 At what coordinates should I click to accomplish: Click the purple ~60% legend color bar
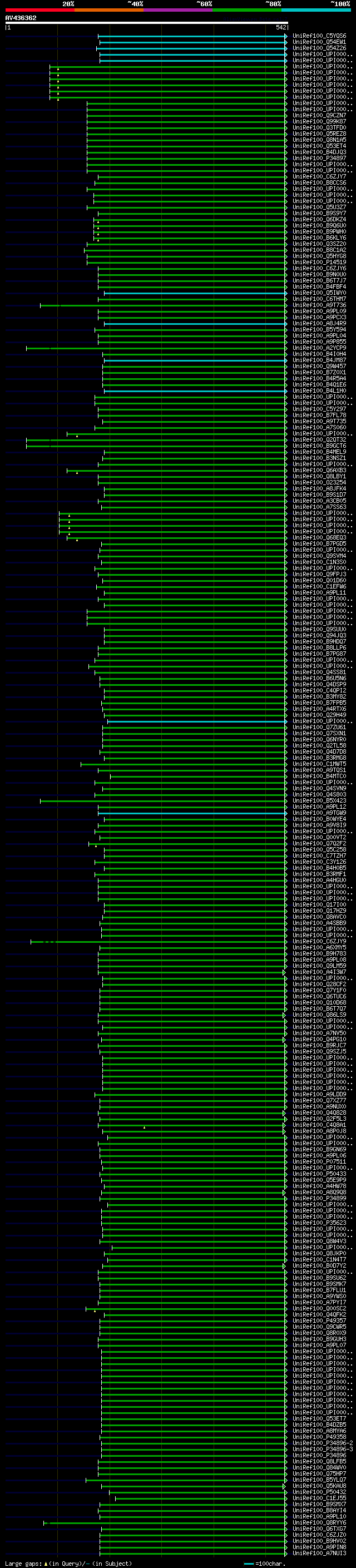pos(179,11)
